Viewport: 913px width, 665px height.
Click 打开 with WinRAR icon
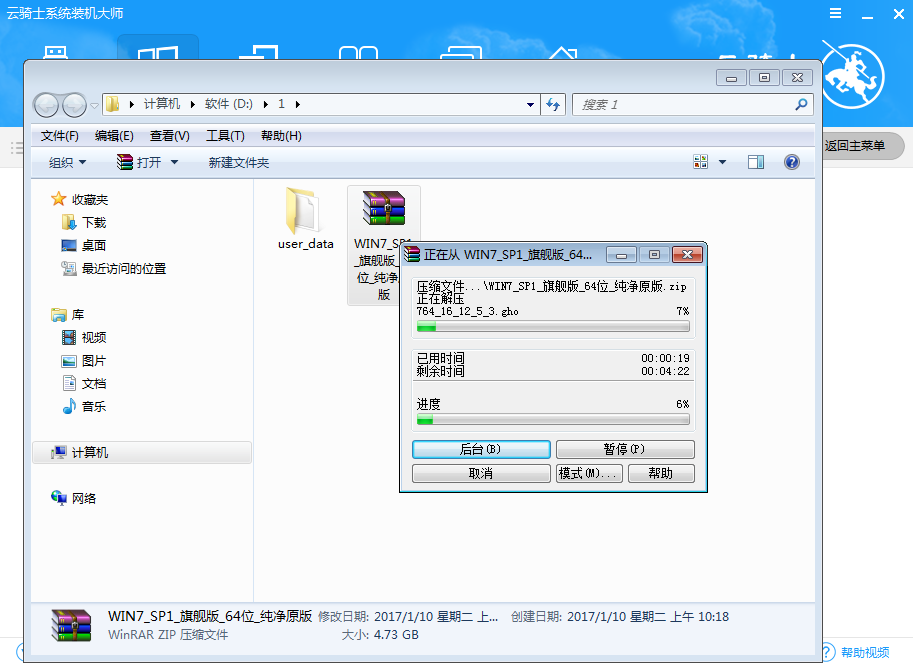click(139, 162)
